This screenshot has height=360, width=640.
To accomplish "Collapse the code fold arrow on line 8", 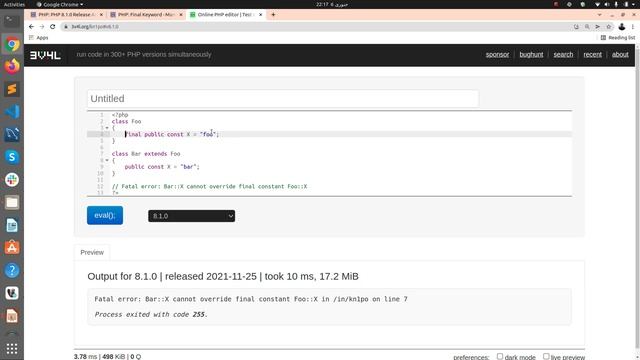I will [x=107, y=160].
